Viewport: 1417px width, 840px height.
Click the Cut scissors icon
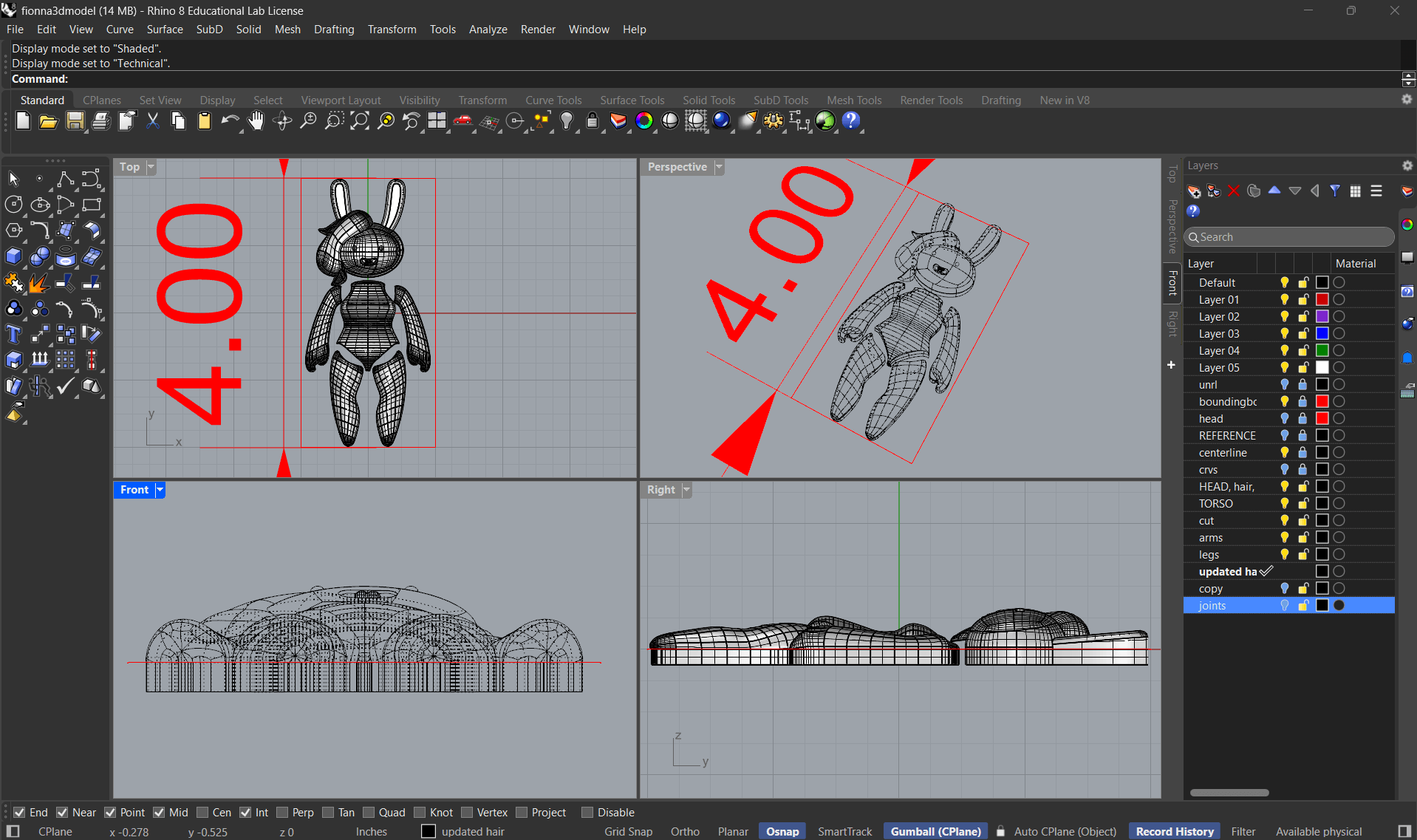pyautogui.click(x=152, y=121)
